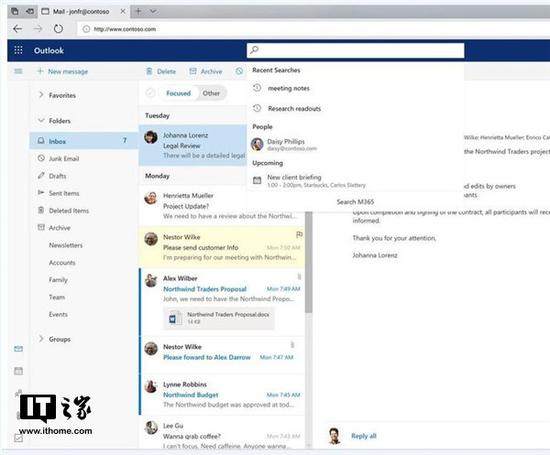
Task: Open Henrietta Mueller 'Project Update?' message
Action: pyautogui.click(x=222, y=206)
